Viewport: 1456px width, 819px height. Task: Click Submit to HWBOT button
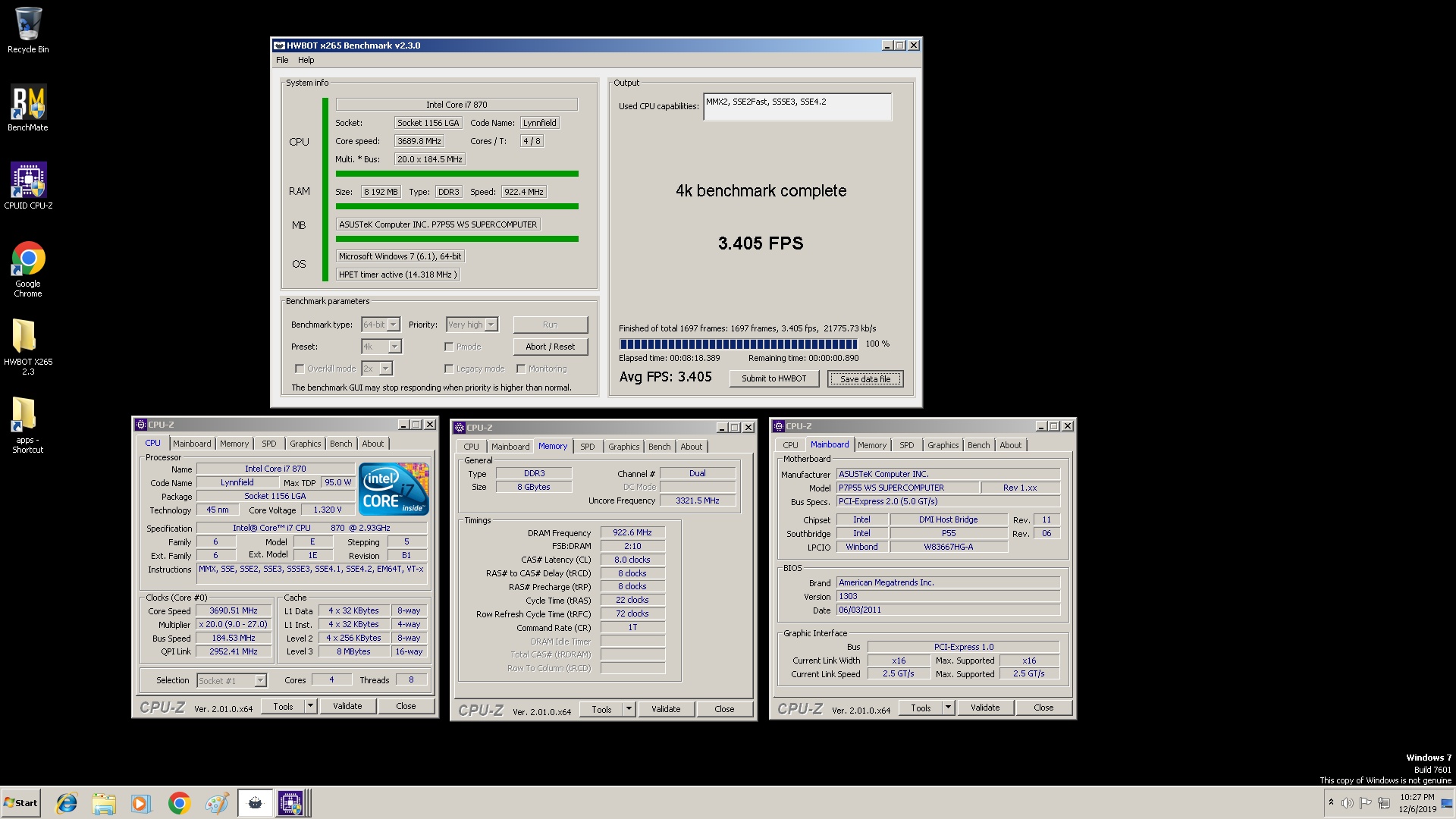tap(774, 378)
